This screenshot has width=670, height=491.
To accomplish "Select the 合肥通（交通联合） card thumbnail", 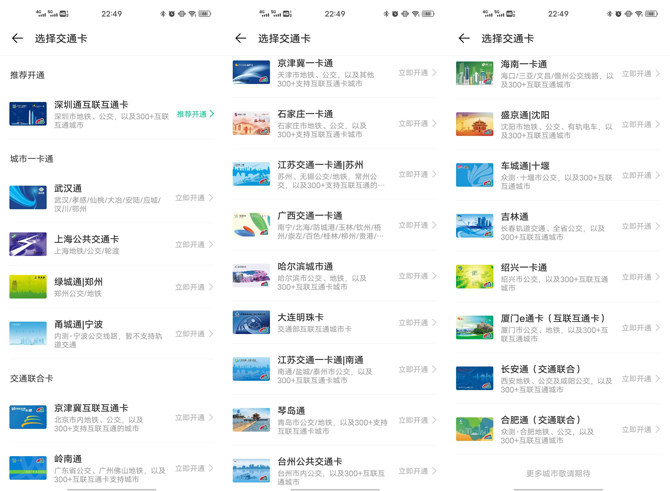I will [x=475, y=429].
